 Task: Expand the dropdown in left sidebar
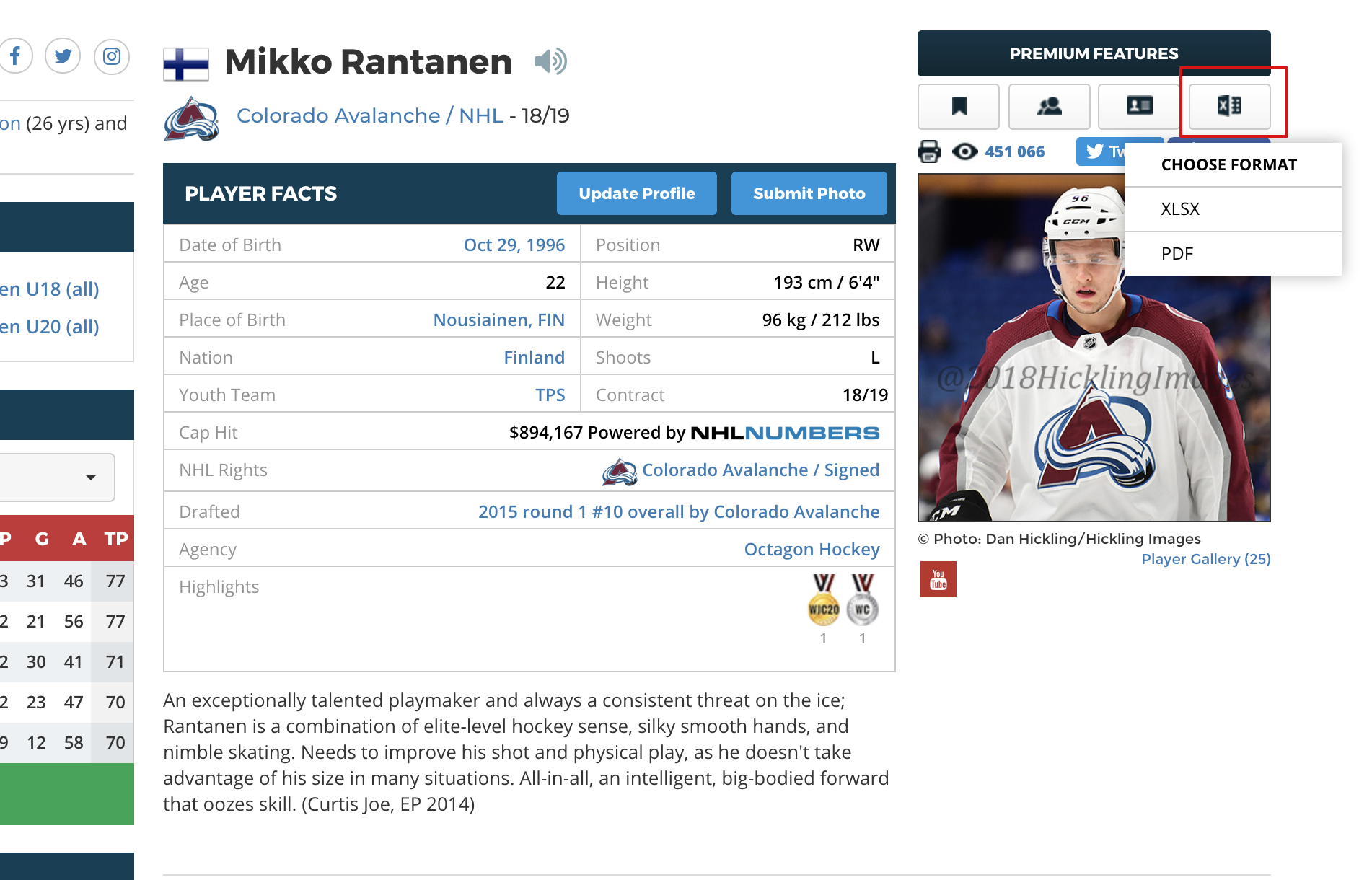(x=57, y=477)
